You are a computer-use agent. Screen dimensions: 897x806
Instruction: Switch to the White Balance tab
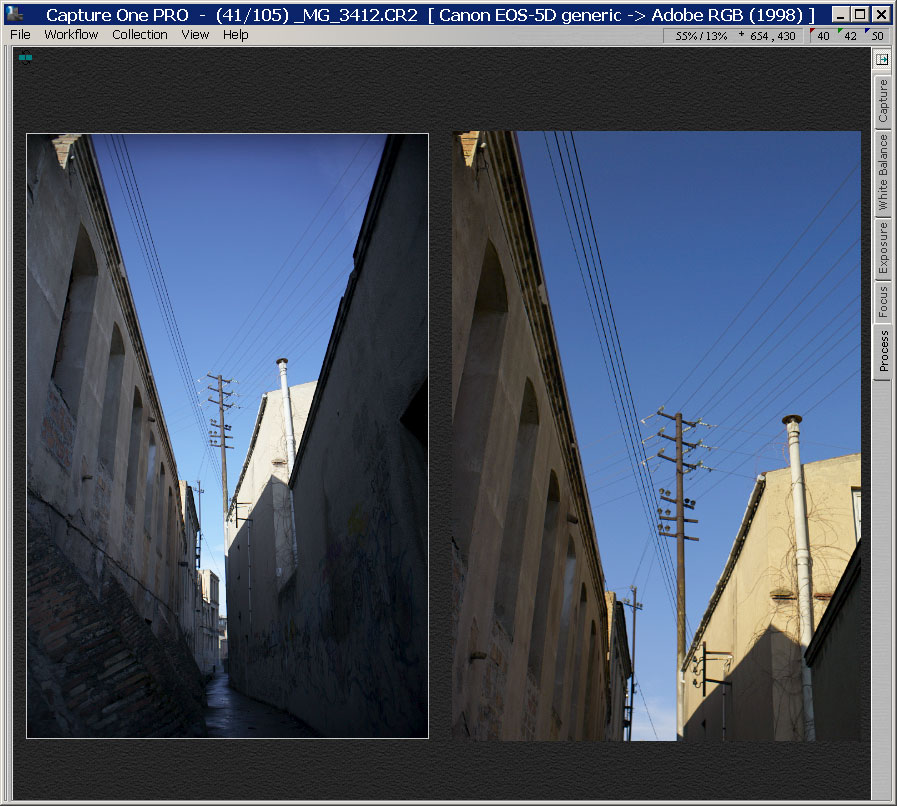(883, 173)
